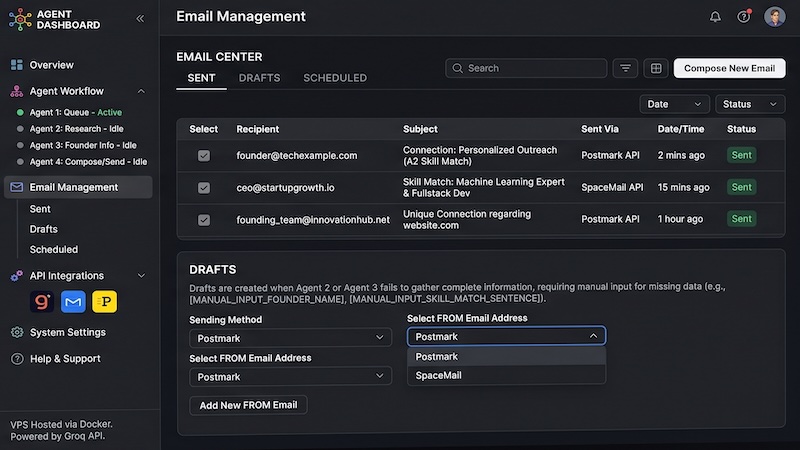Switch to the SCHEDULED tab

335,78
